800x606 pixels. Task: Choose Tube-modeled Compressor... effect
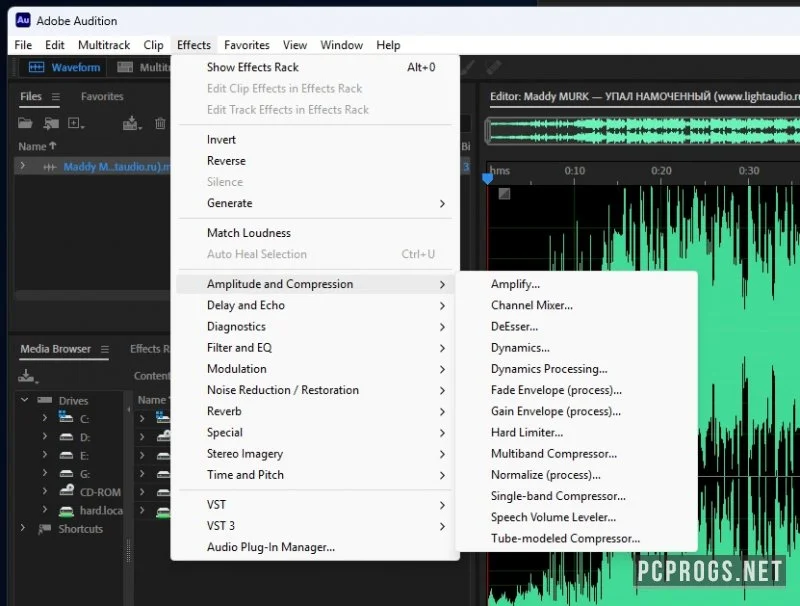tap(577, 539)
